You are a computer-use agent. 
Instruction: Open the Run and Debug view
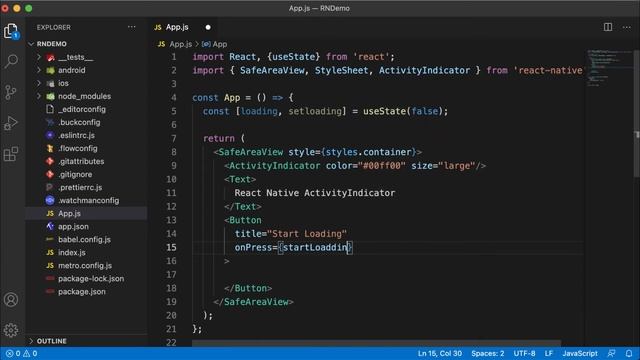point(11,123)
